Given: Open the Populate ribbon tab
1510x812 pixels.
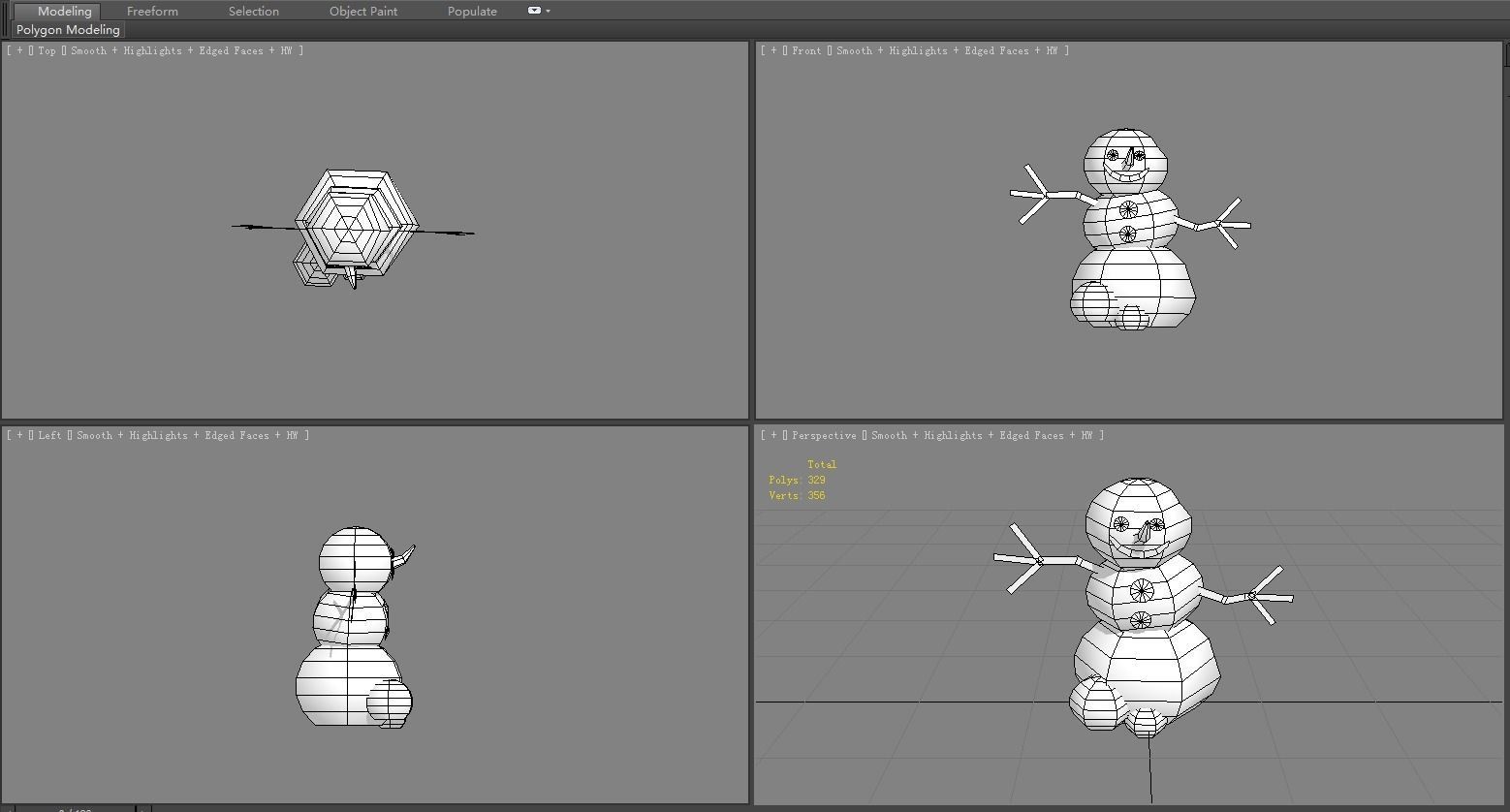Looking at the screenshot, I should tap(472, 11).
